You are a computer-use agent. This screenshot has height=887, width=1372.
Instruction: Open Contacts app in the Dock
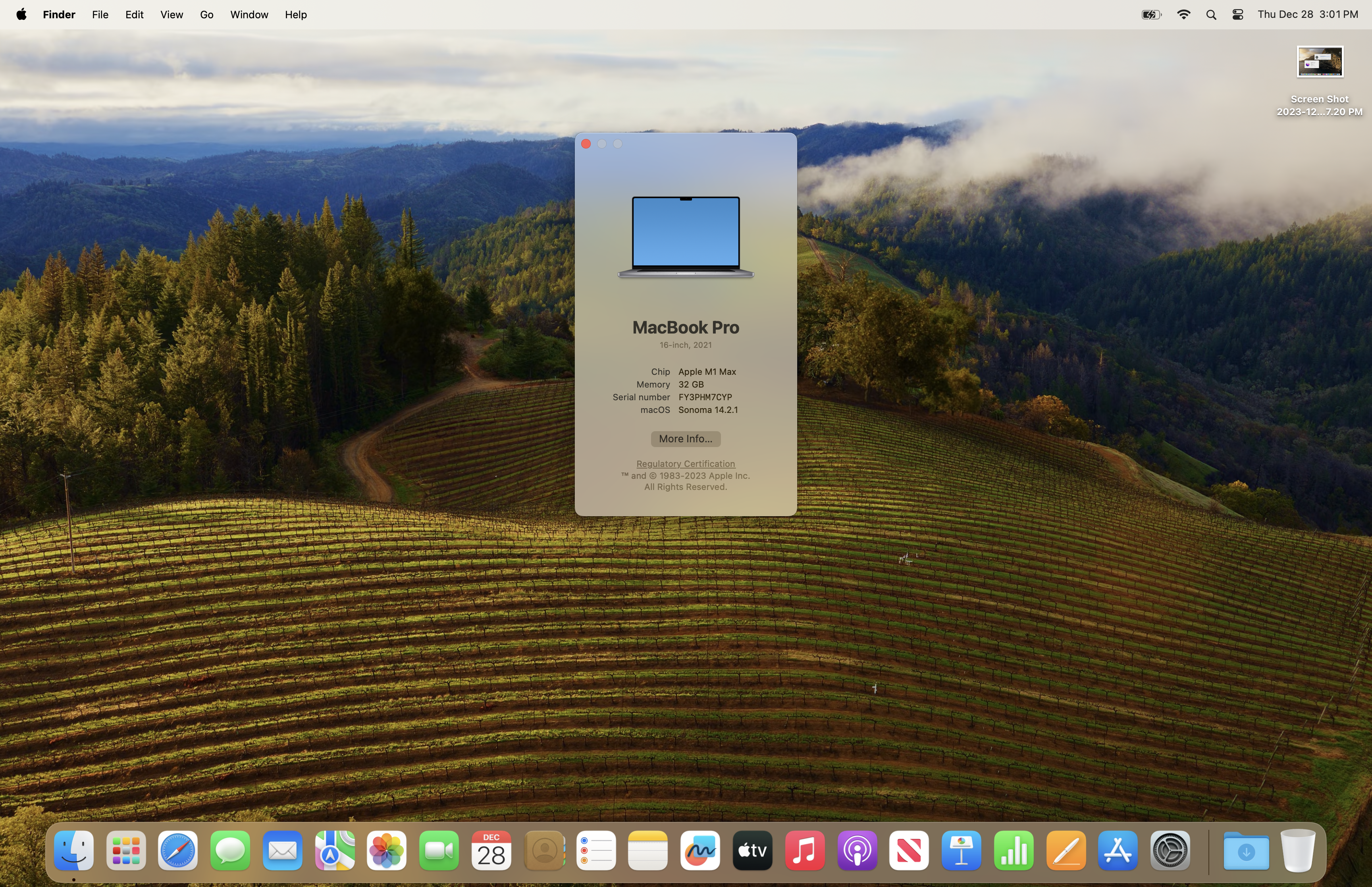(544, 850)
